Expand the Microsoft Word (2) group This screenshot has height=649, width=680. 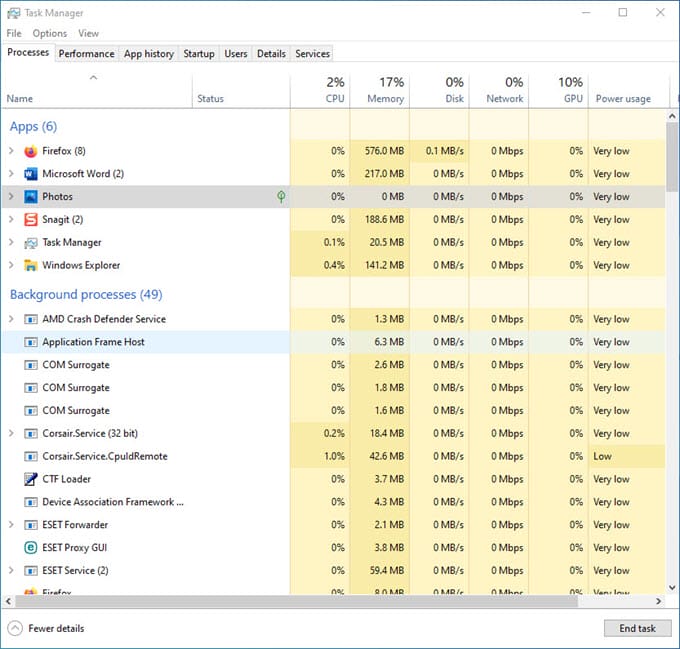click(x=11, y=174)
